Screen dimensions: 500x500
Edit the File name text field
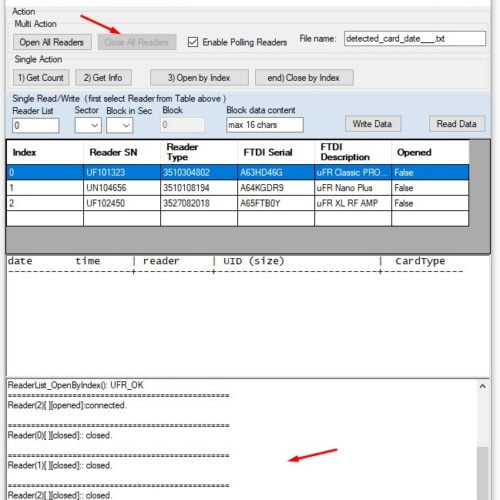click(415, 39)
